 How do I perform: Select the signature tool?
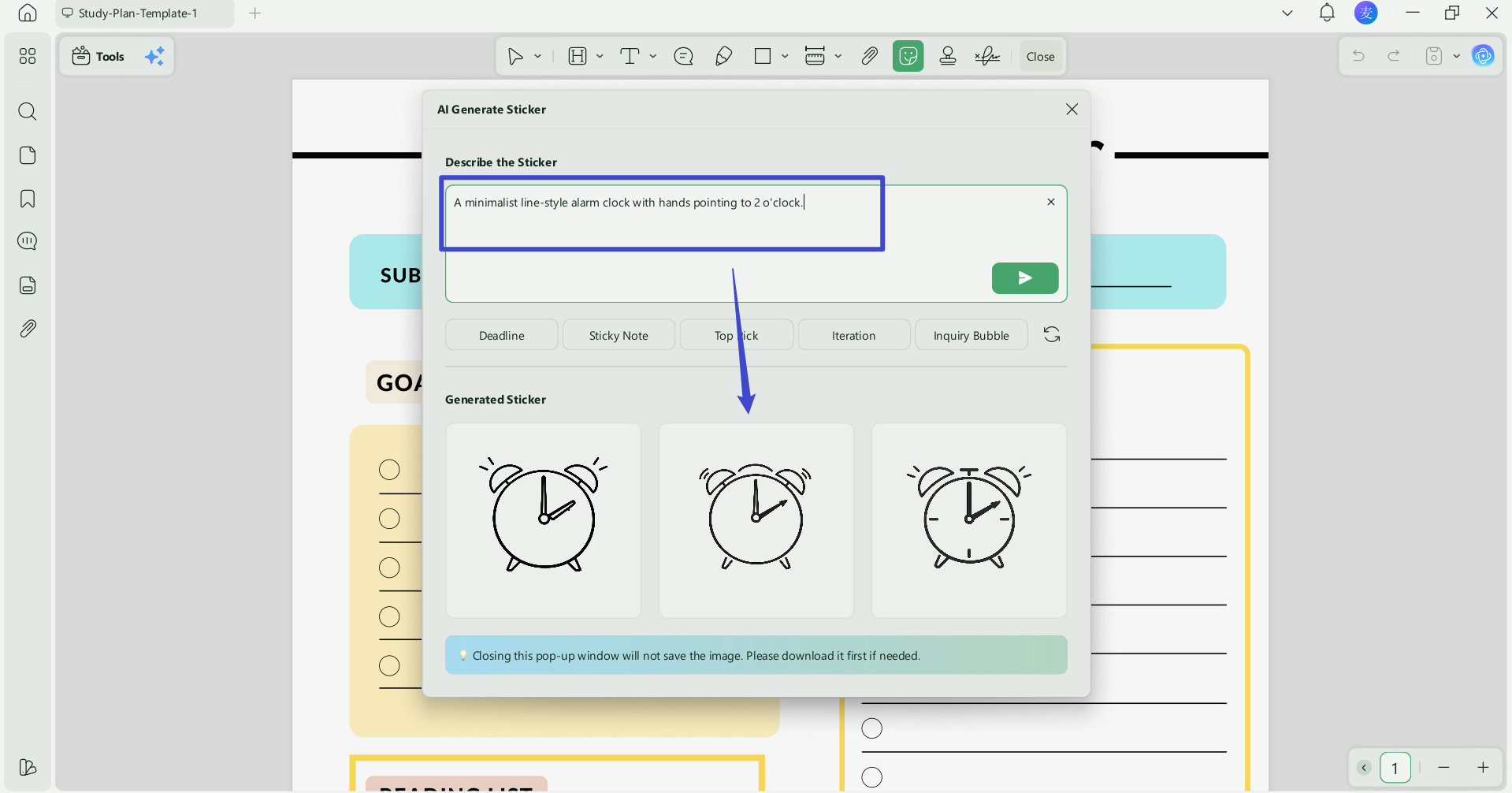(986, 56)
